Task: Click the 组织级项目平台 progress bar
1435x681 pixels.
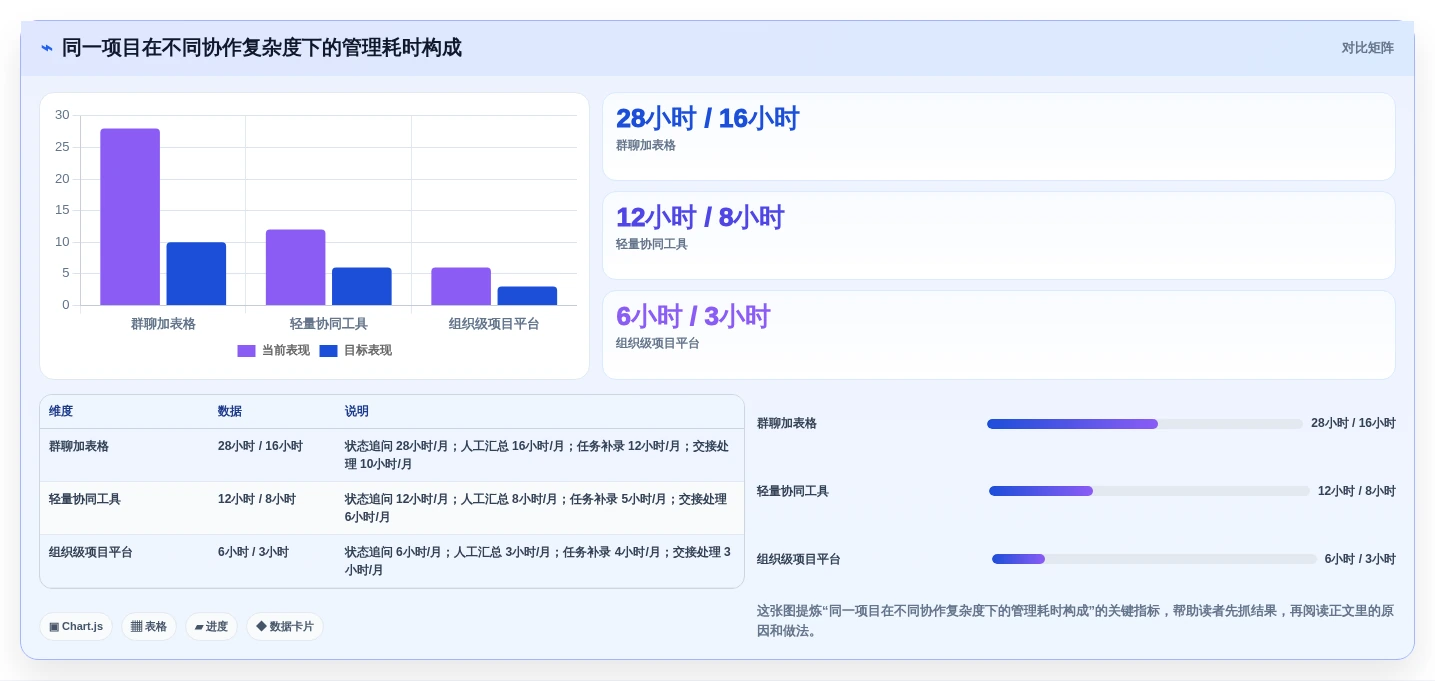Action: coord(1154,559)
